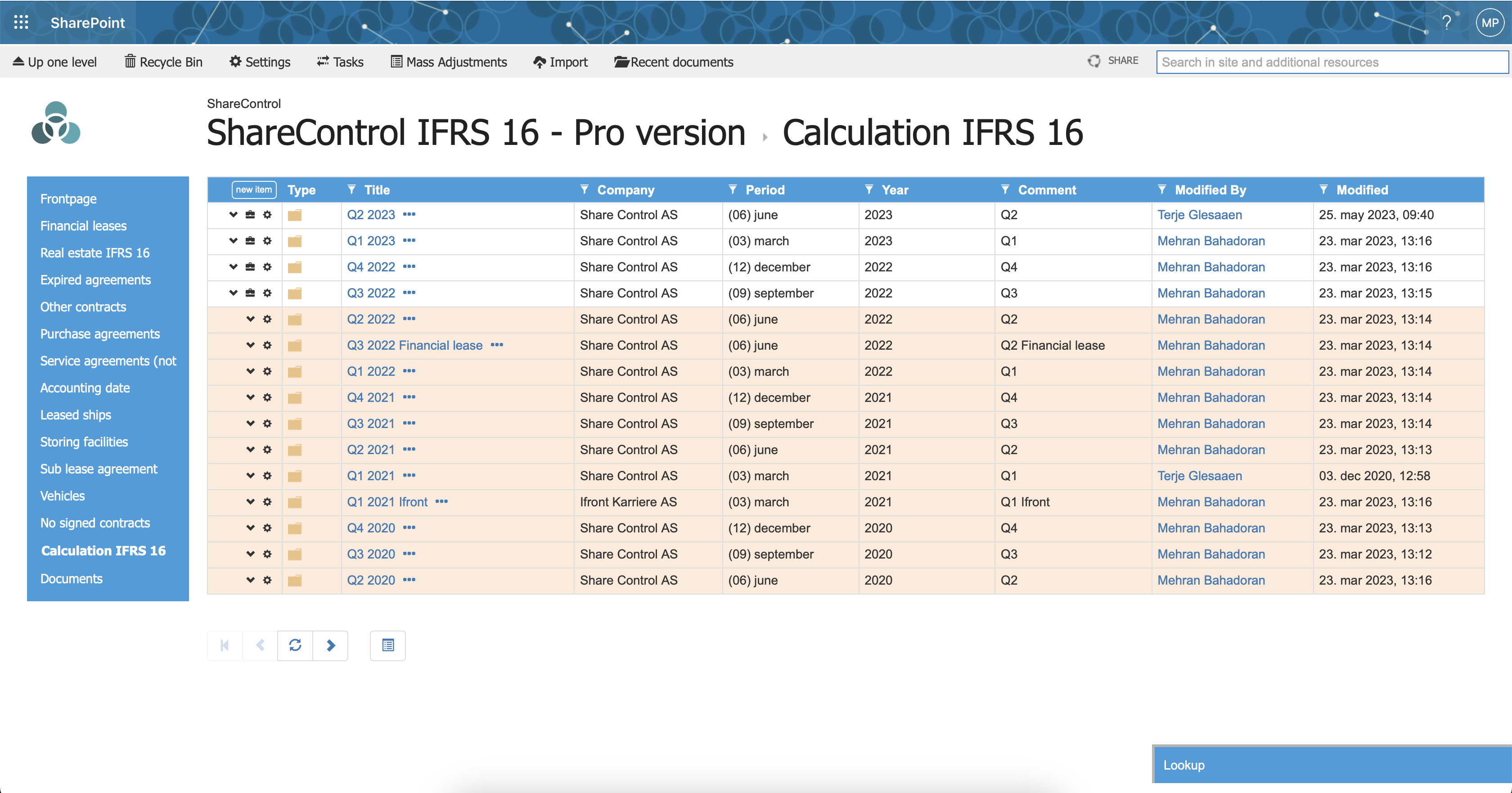Image resolution: width=1512 pixels, height=793 pixels.
Task: Click the gear icon next to Q1 2023
Action: (268, 241)
